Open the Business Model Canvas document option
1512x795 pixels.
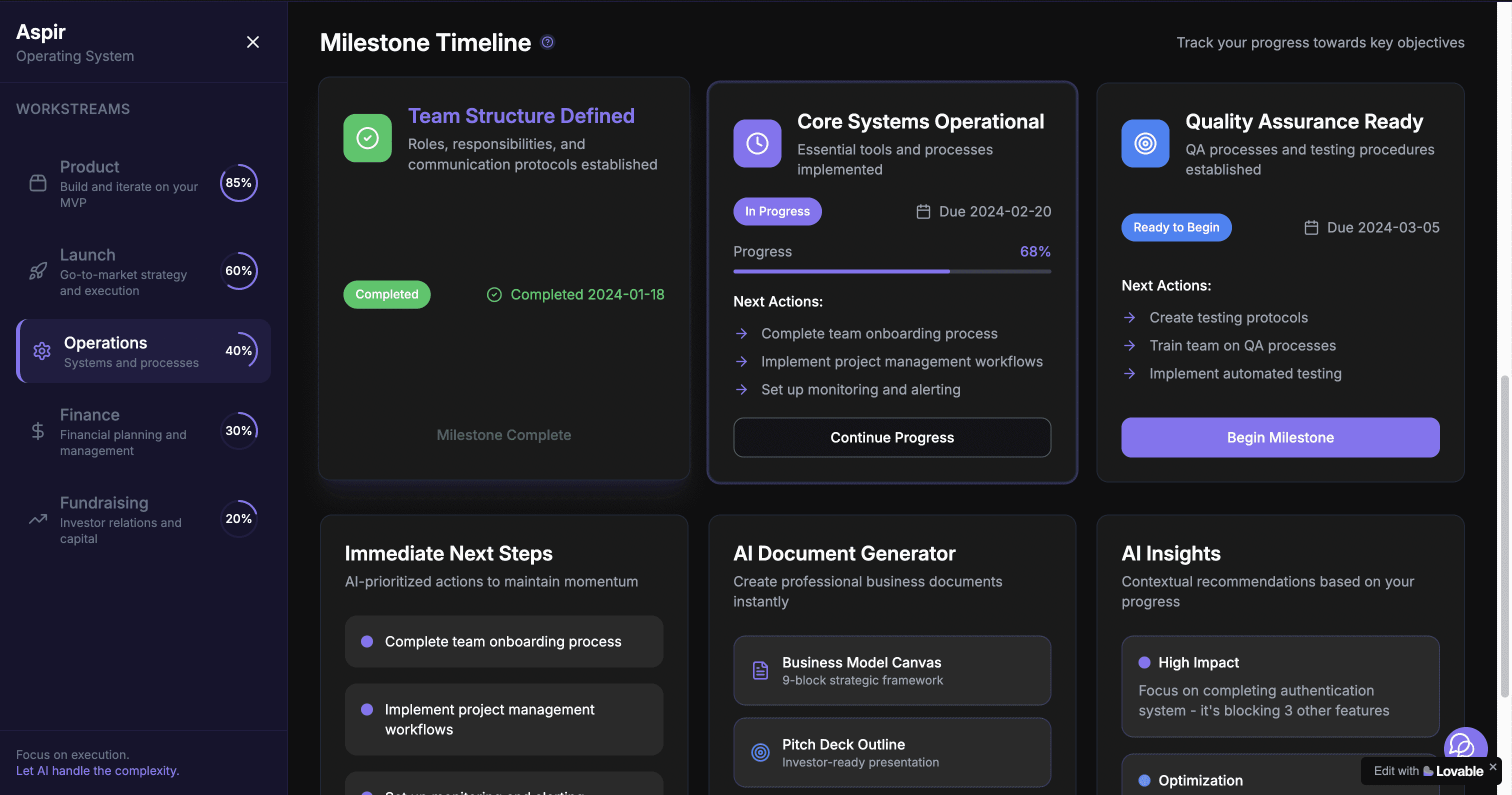891,670
